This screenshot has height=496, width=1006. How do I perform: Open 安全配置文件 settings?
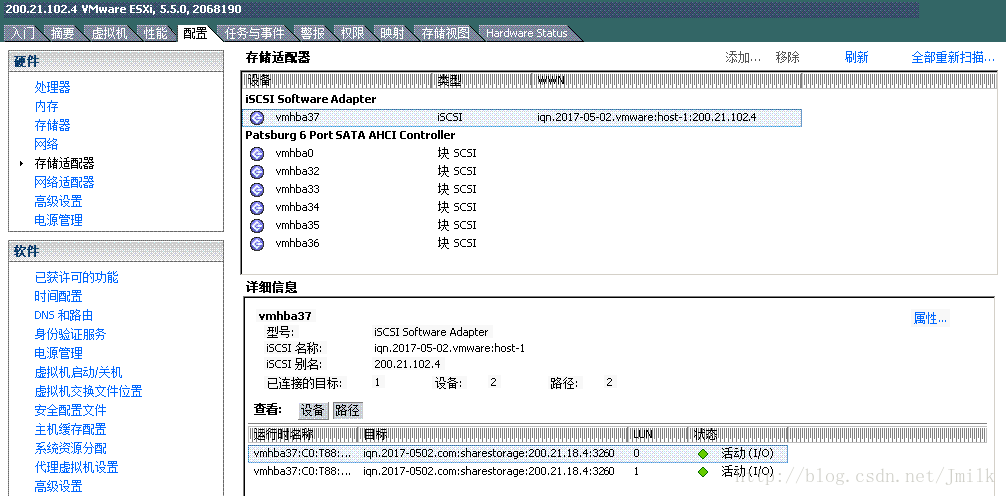71,410
